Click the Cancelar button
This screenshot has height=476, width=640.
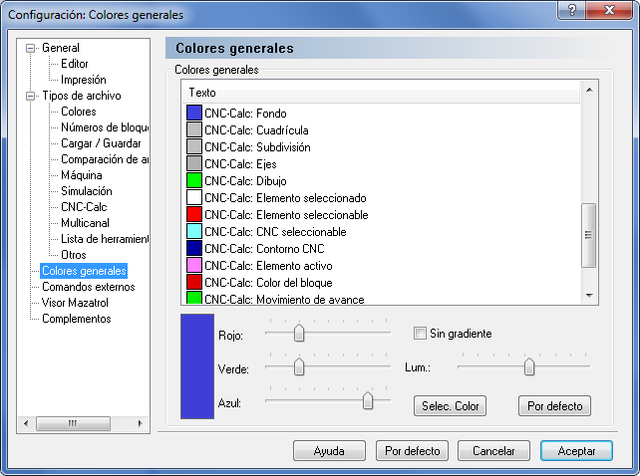(x=494, y=451)
